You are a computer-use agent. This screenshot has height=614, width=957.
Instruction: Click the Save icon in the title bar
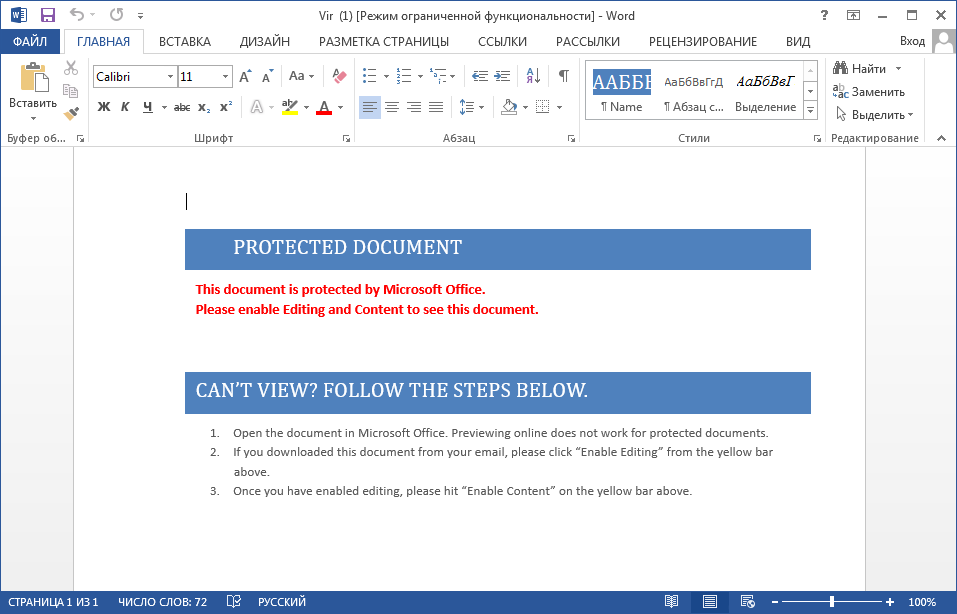[x=47, y=15]
